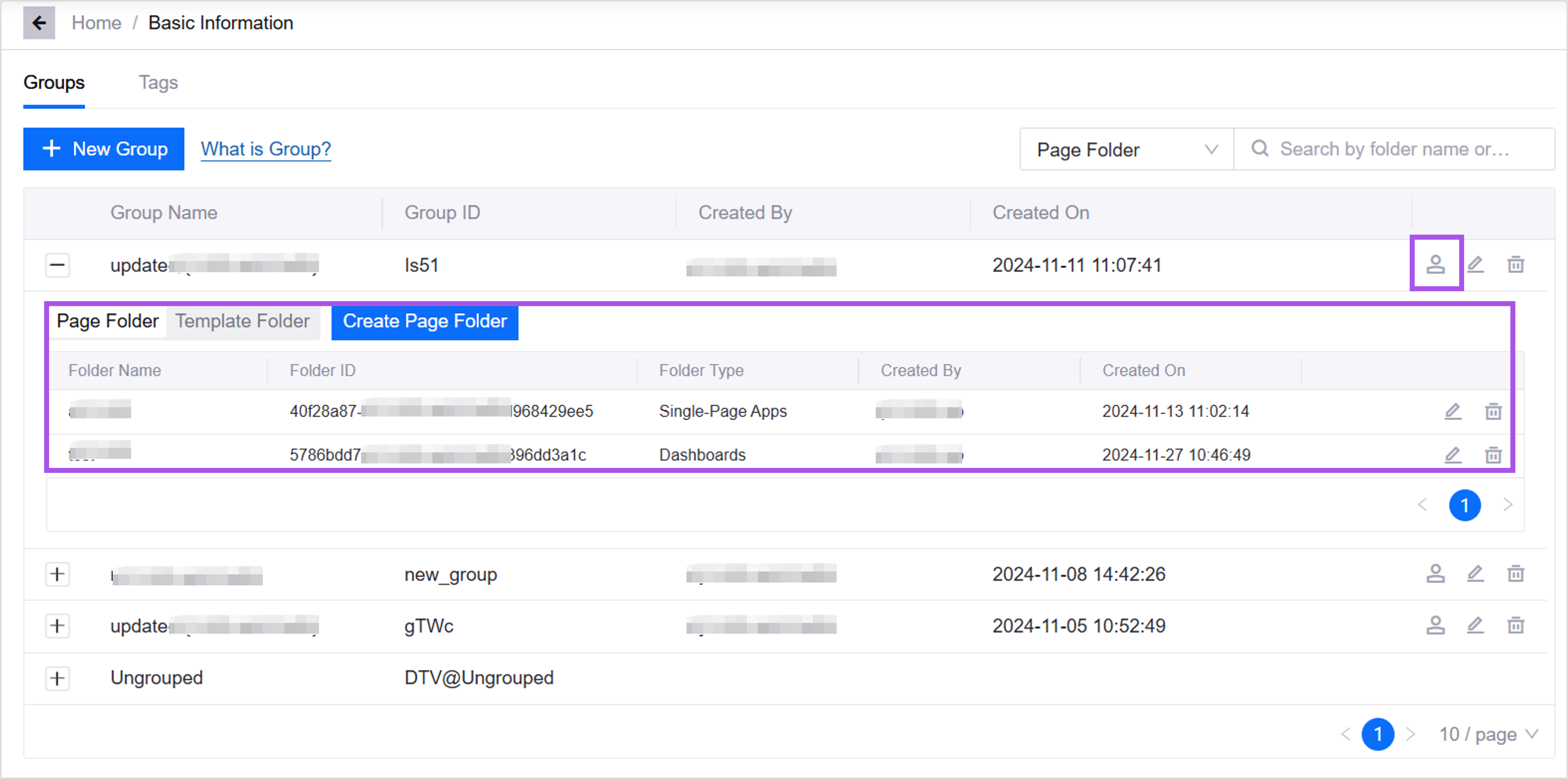
Task: Click the New Group button
Action: click(x=104, y=149)
